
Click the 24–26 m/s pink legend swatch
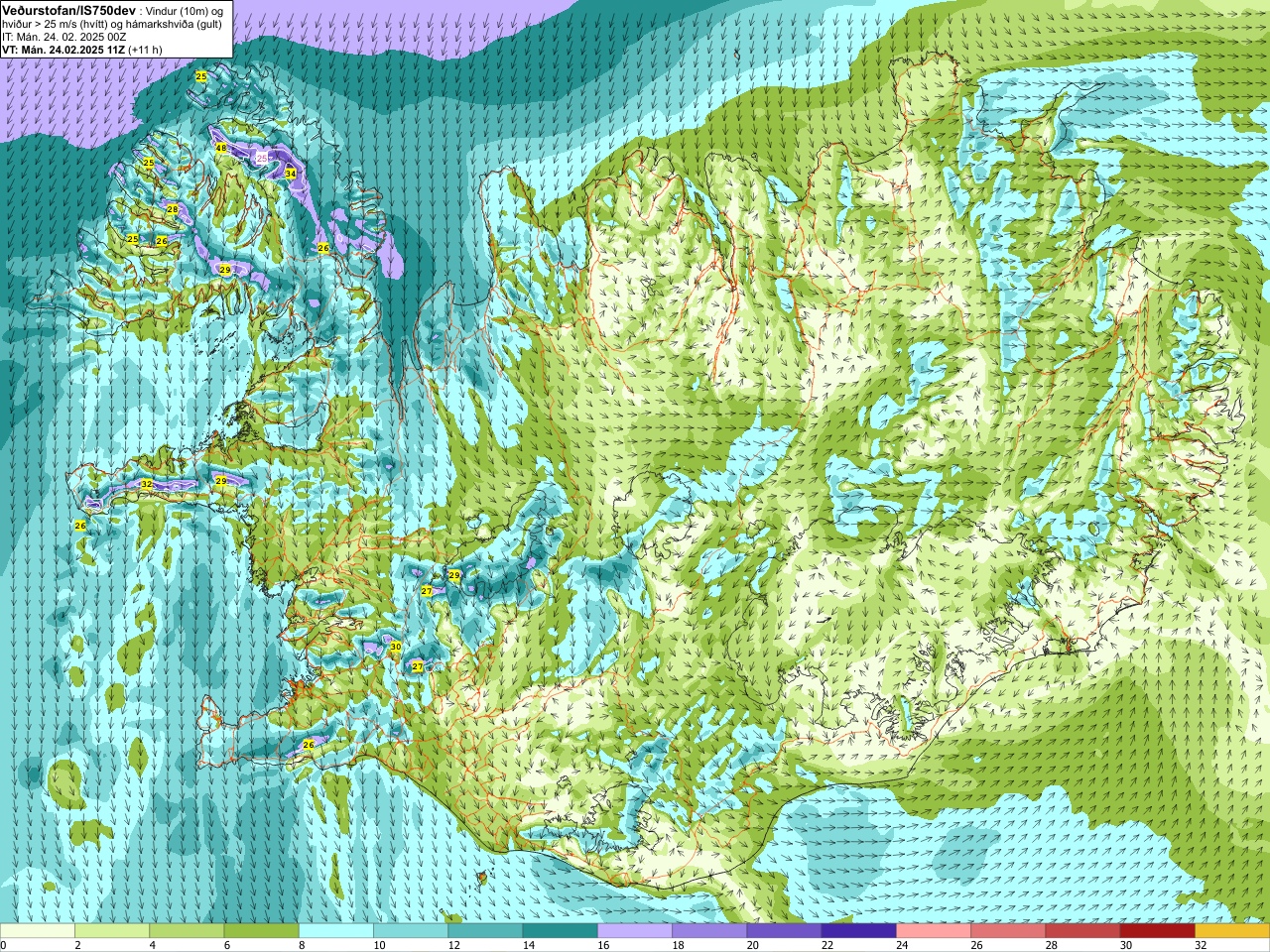click(x=934, y=931)
